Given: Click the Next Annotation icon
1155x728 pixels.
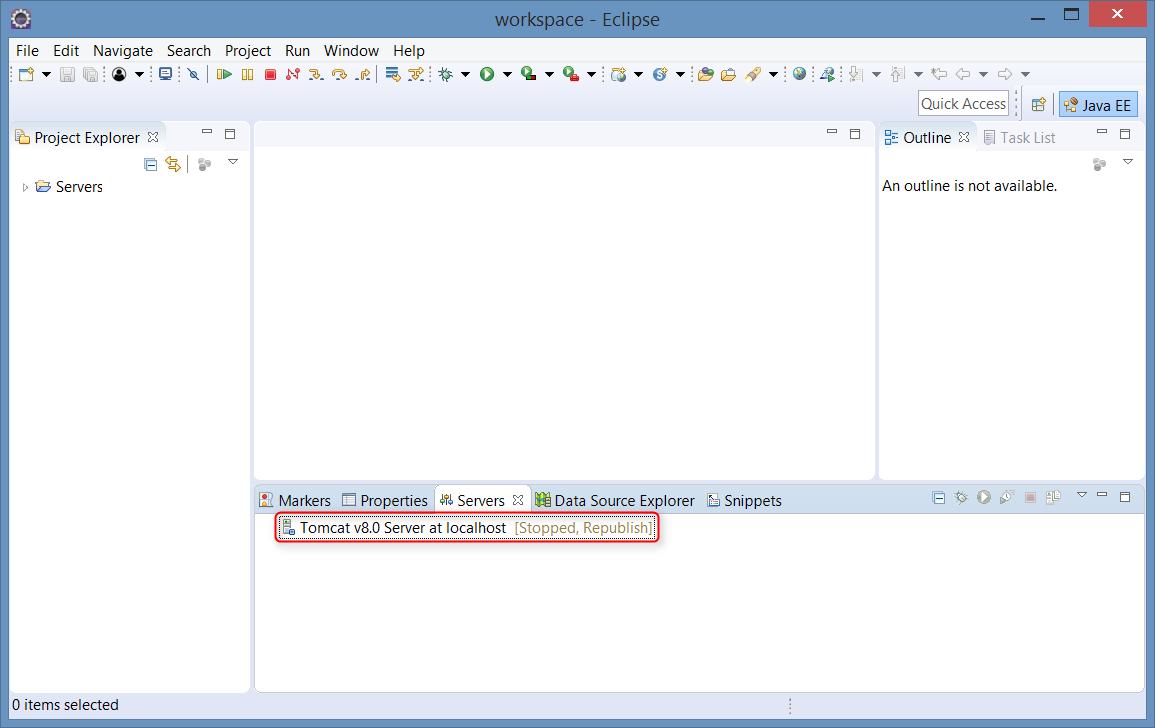Looking at the screenshot, I should [x=855, y=74].
